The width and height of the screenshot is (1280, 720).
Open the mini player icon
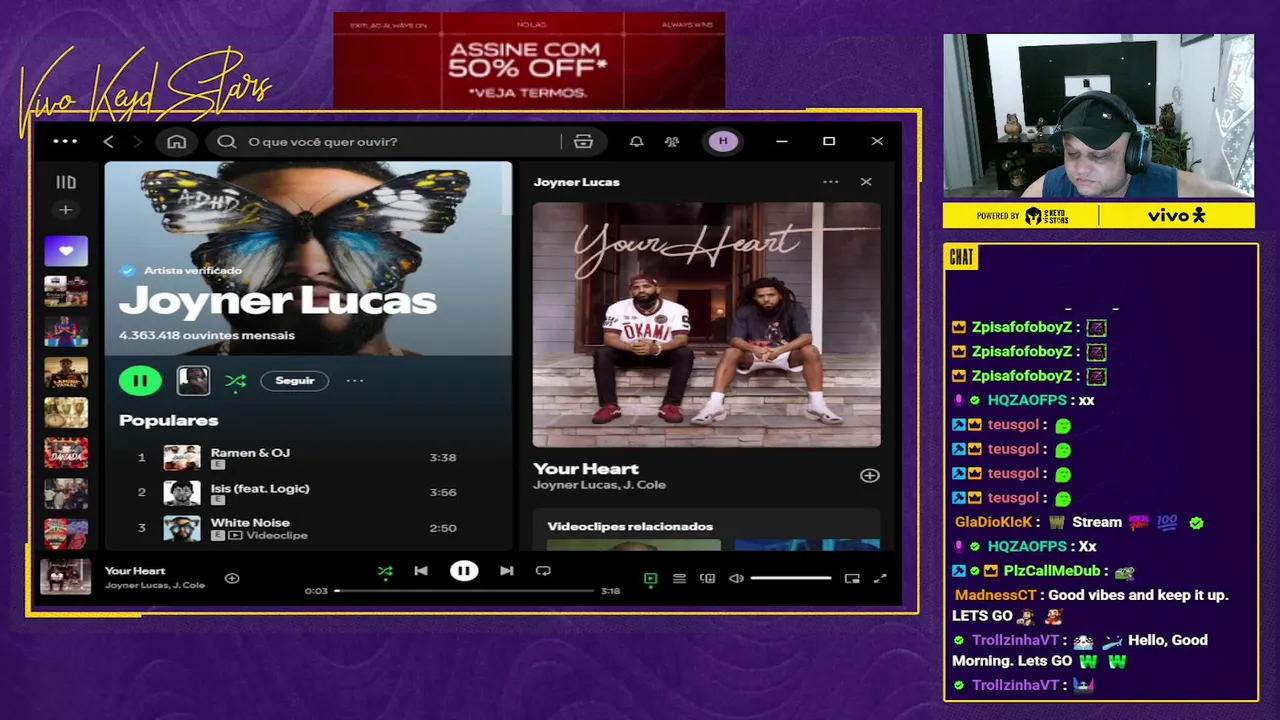(x=852, y=578)
